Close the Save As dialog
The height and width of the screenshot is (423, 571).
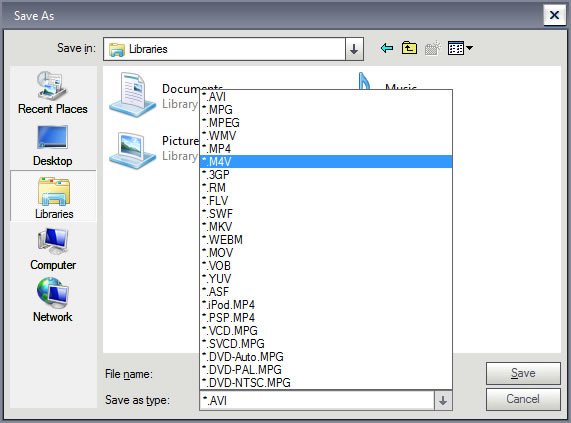coord(554,15)
